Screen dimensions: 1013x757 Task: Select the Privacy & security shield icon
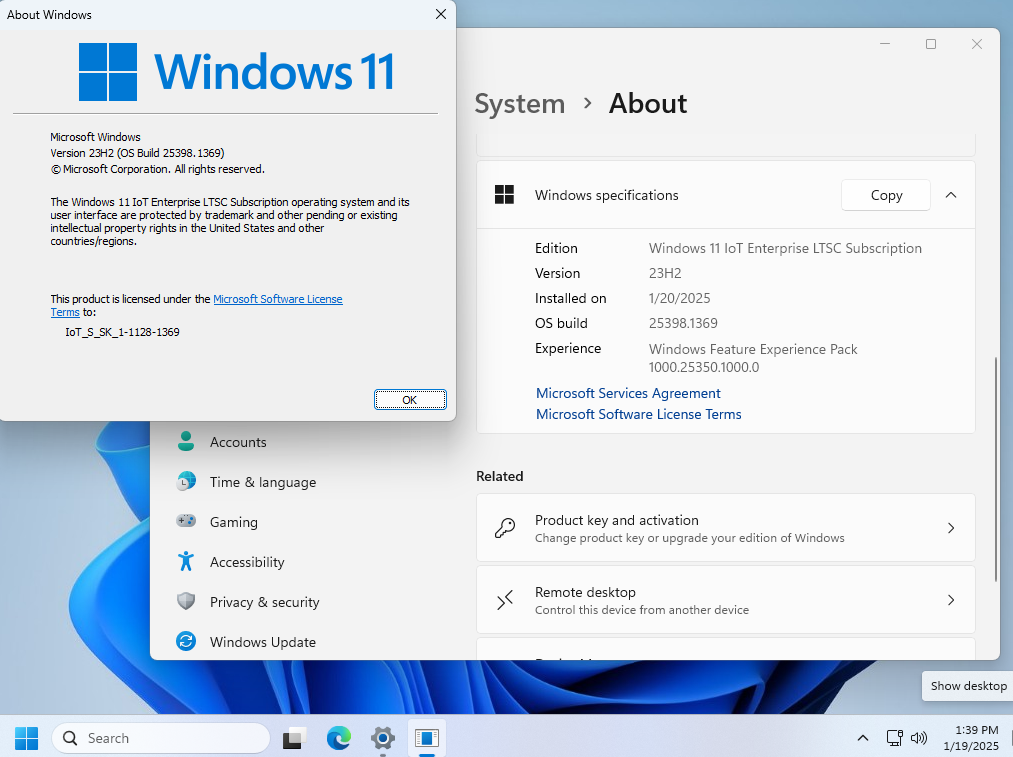(186, 601)
